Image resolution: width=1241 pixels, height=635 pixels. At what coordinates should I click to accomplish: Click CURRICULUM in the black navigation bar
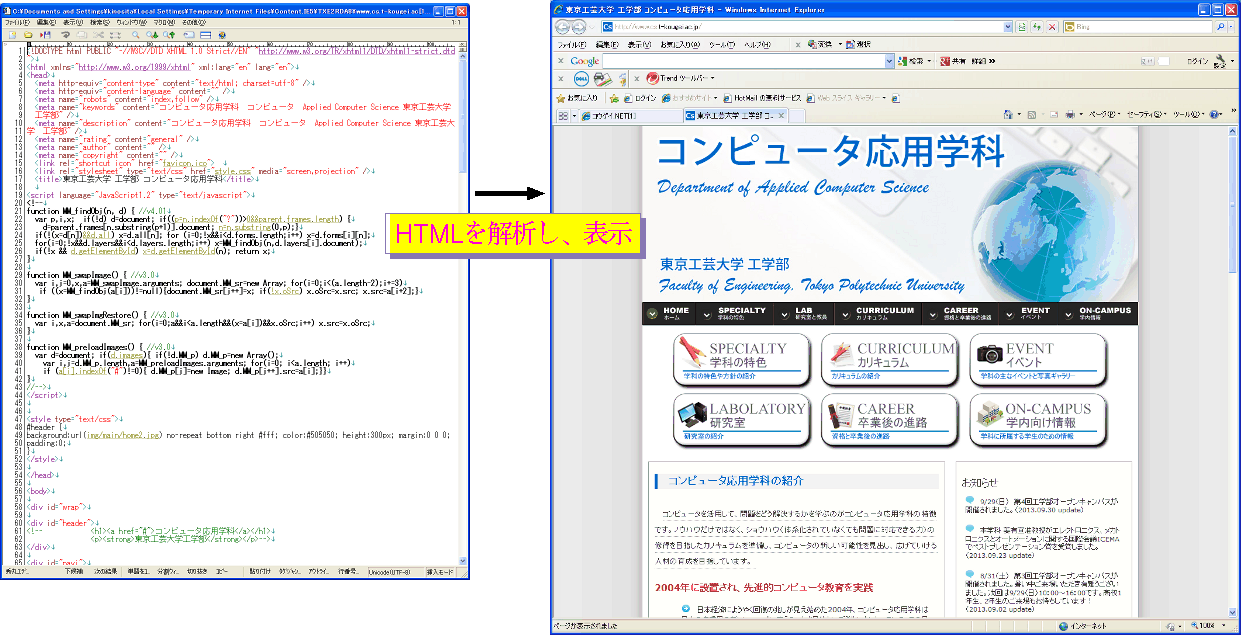pos(879,313)
